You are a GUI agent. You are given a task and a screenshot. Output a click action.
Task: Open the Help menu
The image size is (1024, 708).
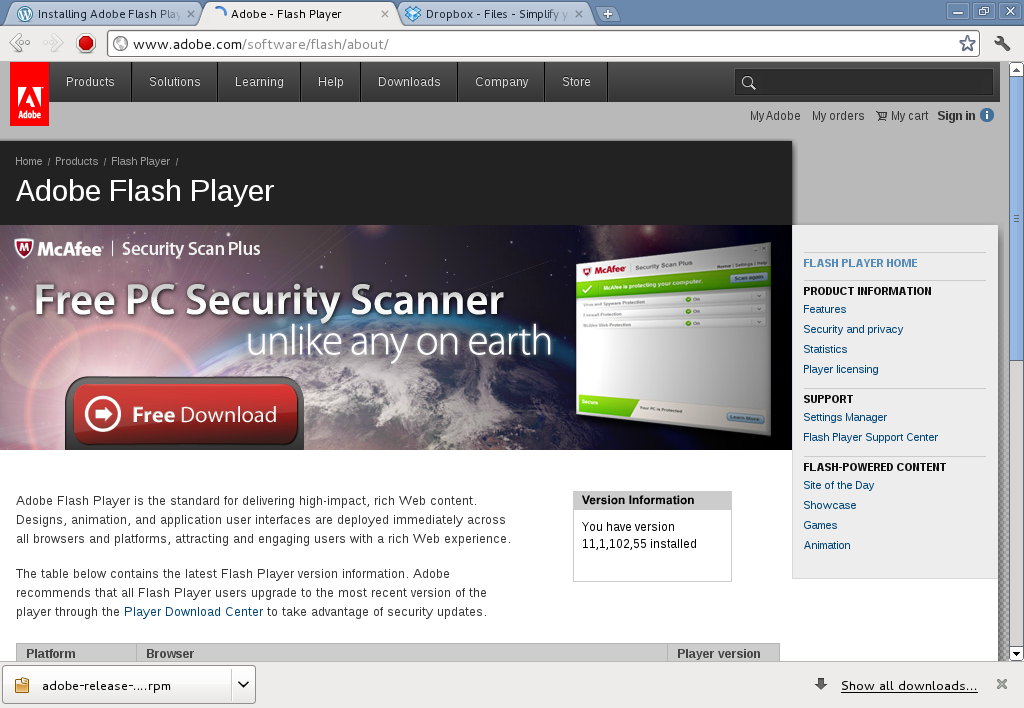pyautogui.click(x=330, y=82)
